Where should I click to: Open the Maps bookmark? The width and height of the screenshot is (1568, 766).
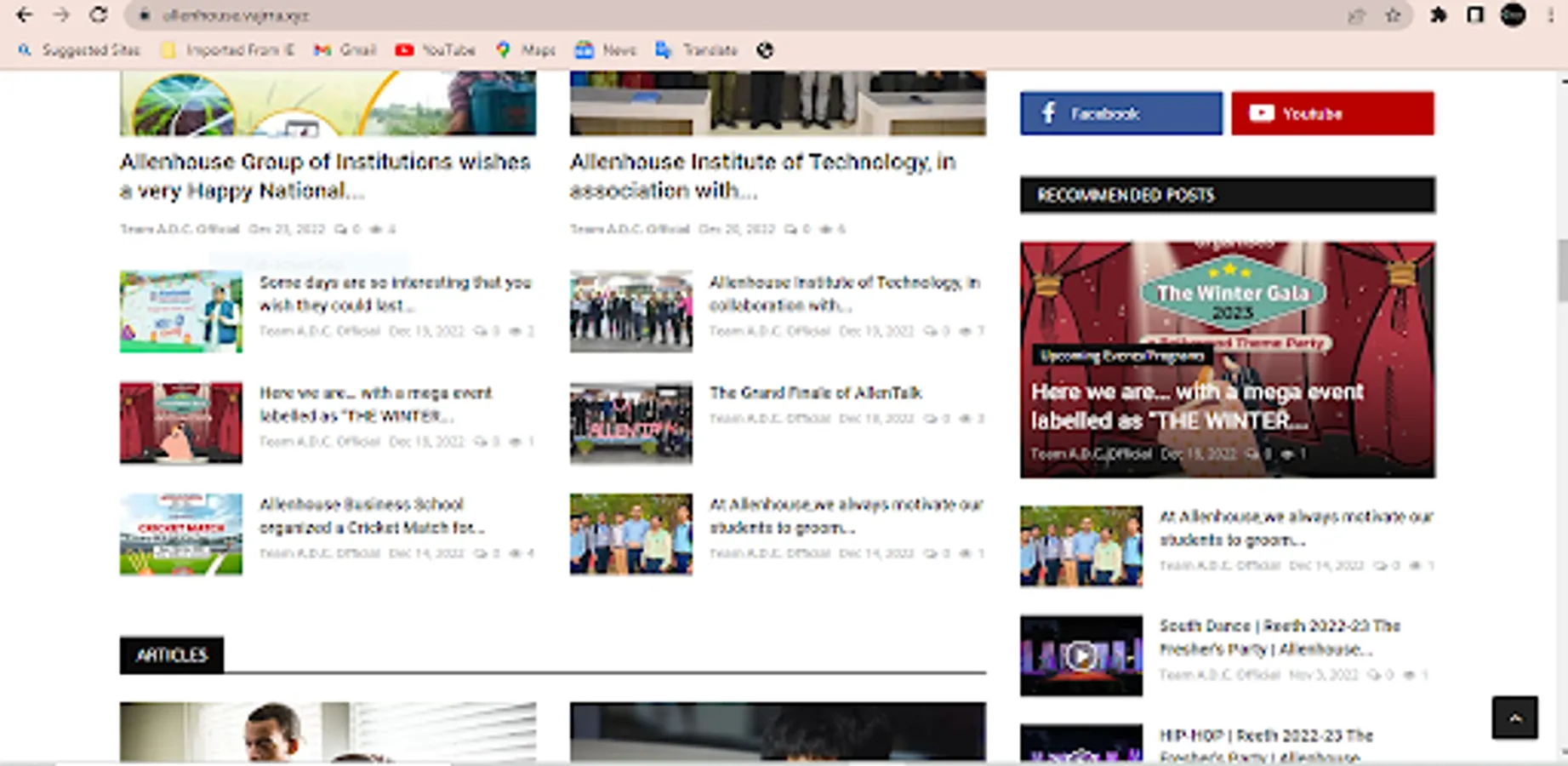[526, 50]
